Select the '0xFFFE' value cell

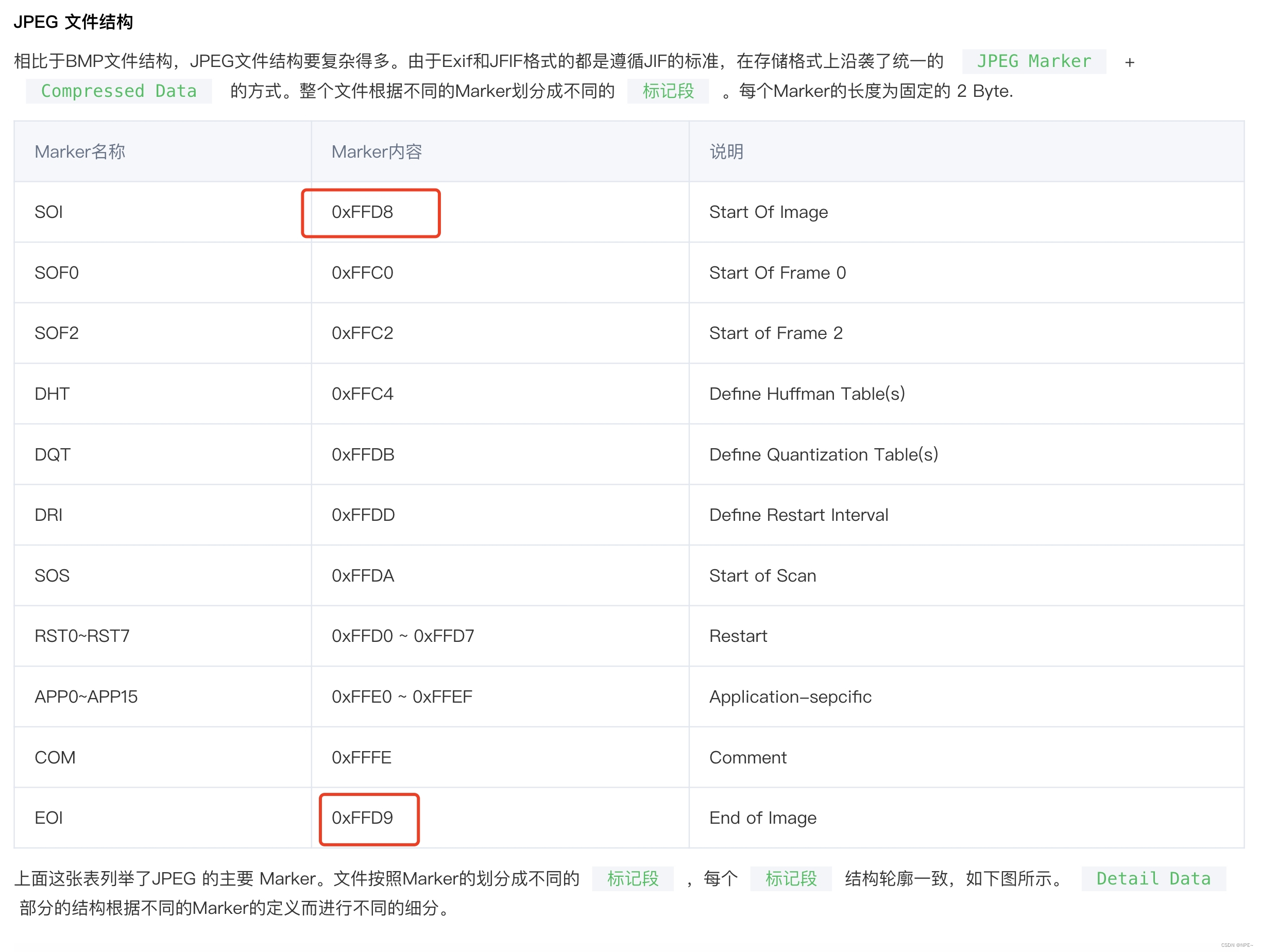[500, 758]
